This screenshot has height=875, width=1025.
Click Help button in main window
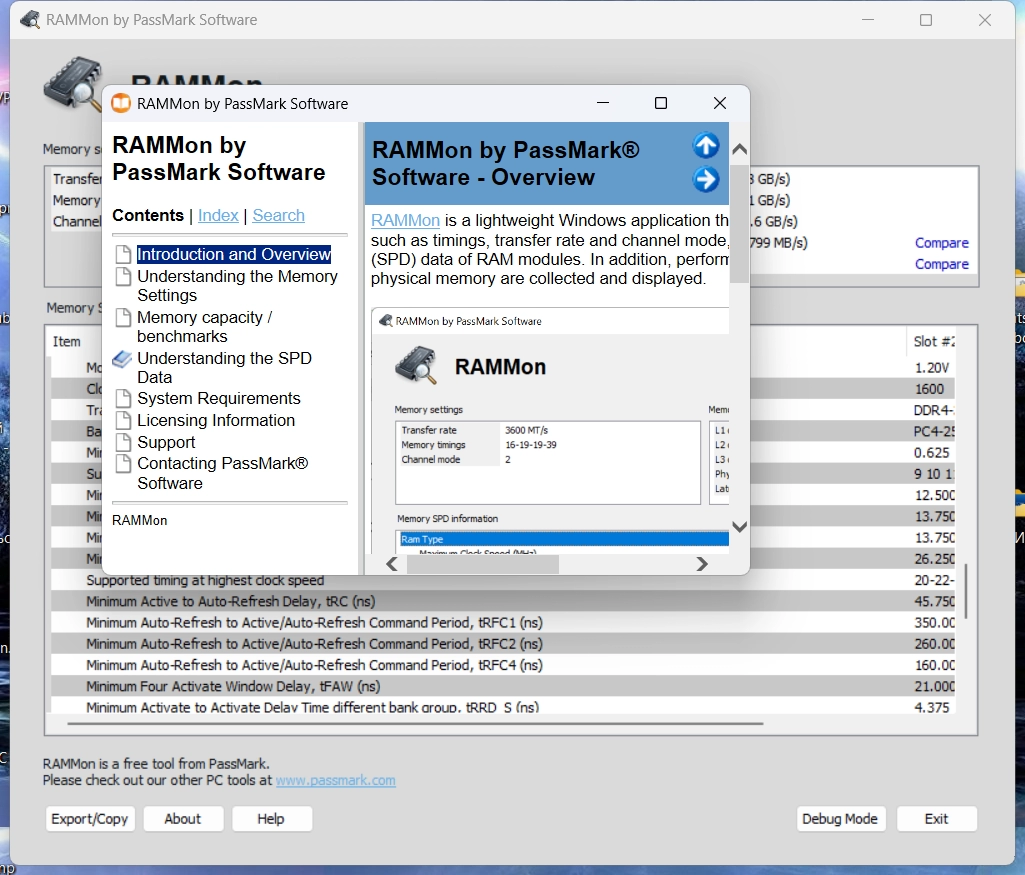pyautogui.click(x=271, y=819)
